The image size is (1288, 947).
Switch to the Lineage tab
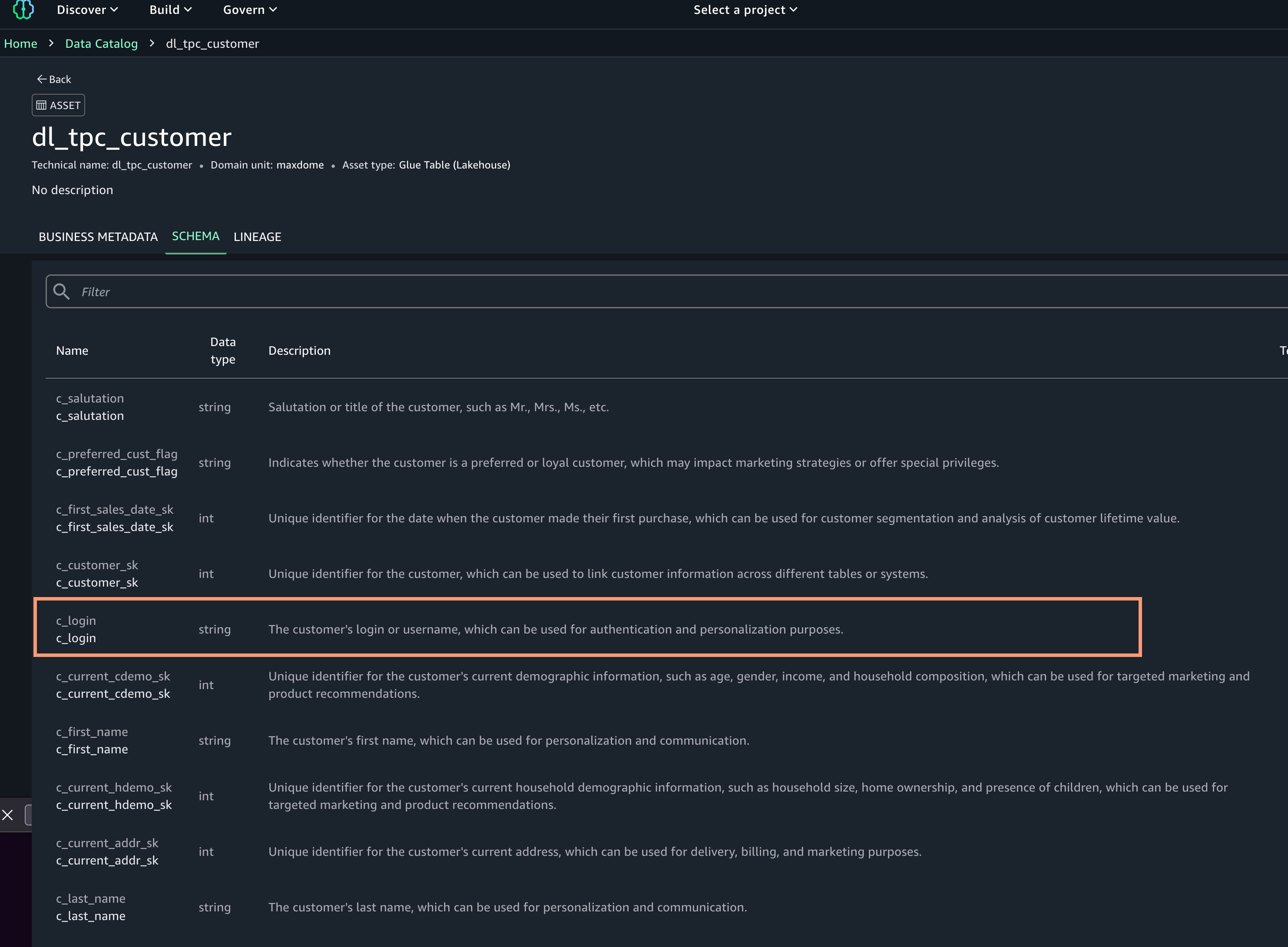click(258, 237)
